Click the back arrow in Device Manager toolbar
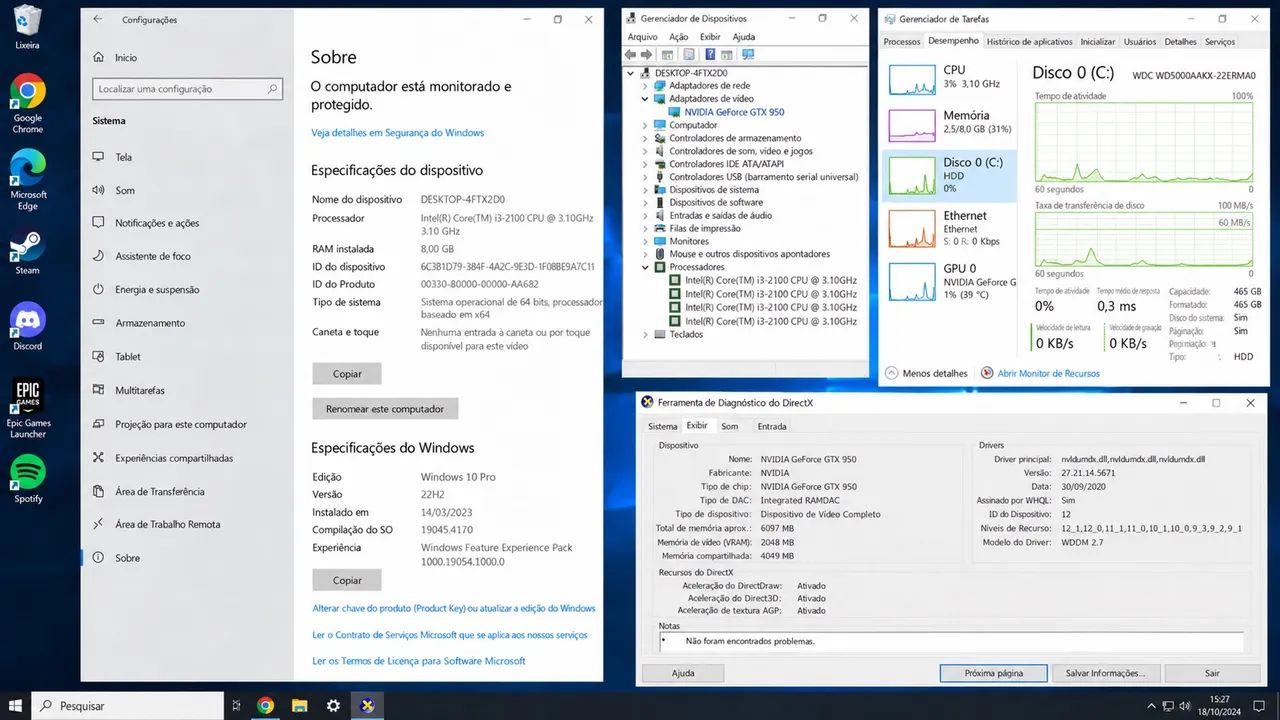1280x720 pixels. (630, 55)
